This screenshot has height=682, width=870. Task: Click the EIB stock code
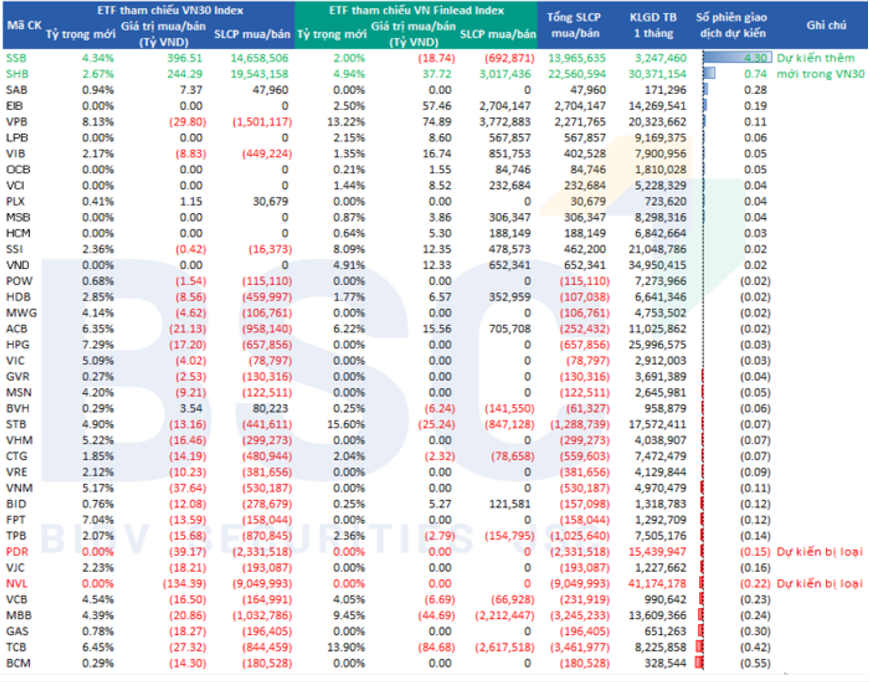coord(15,106)
